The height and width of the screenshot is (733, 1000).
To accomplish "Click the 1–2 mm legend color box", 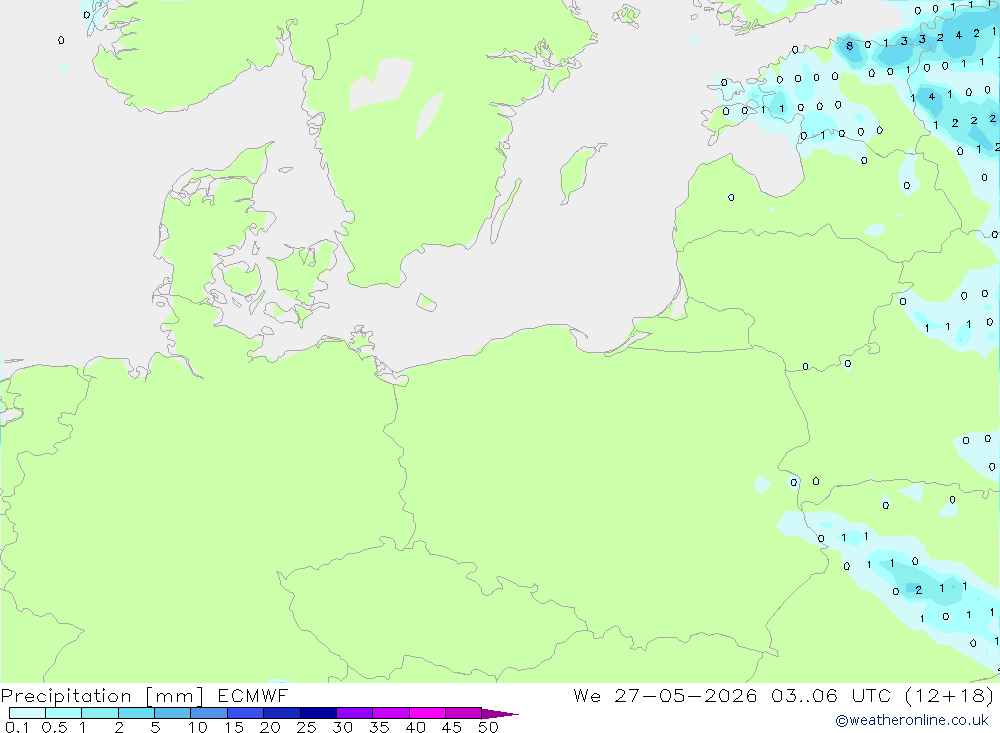I will click(x=100, y=713).
